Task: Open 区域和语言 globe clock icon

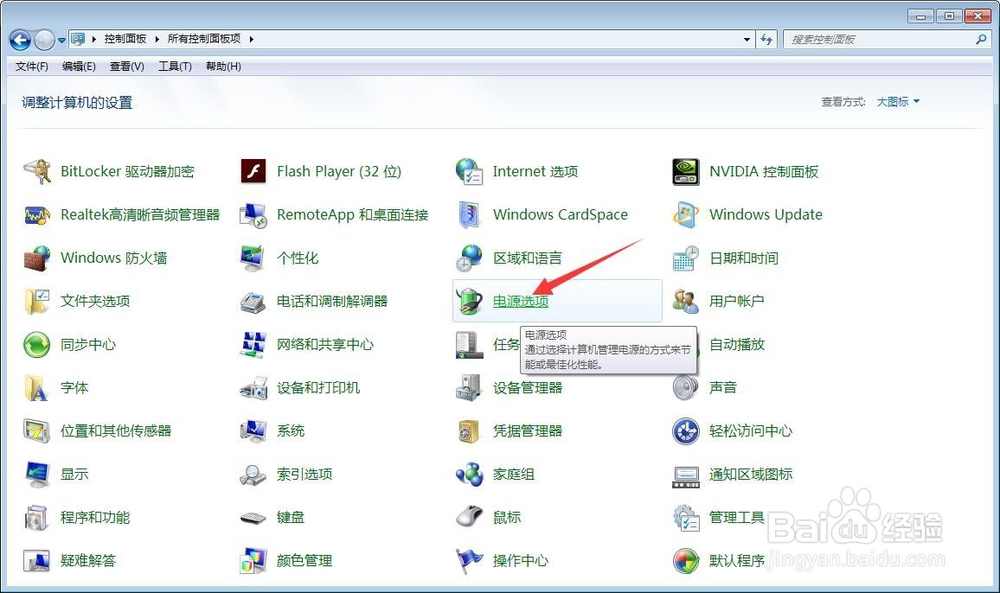Action: tap(469, 258)
